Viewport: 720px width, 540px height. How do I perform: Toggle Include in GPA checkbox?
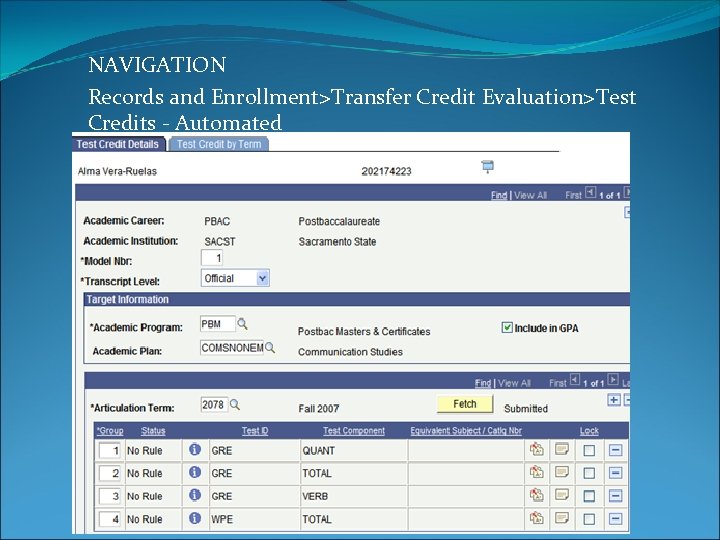click(507, 327)
